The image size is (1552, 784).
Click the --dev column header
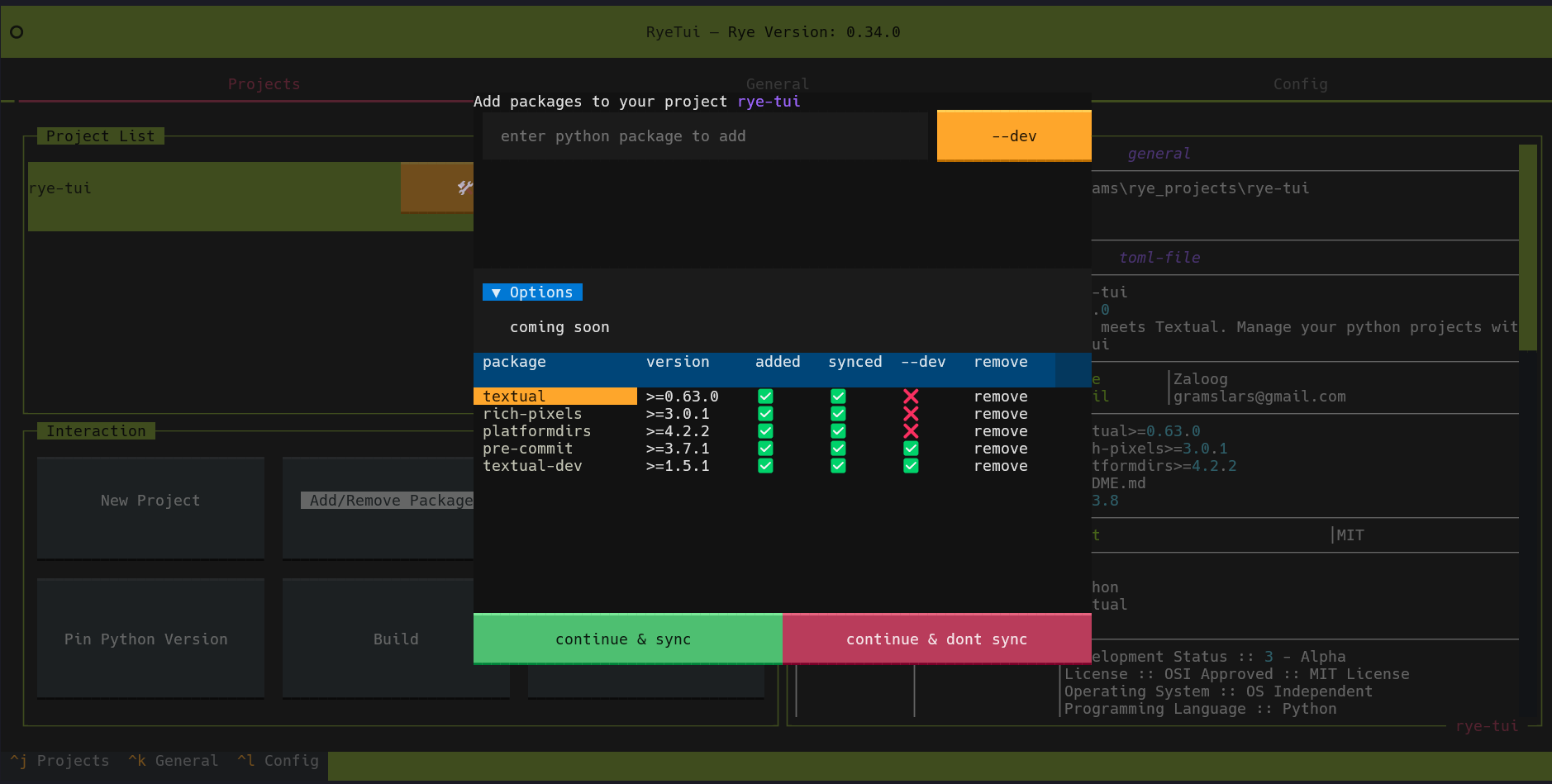pos(923,362)
